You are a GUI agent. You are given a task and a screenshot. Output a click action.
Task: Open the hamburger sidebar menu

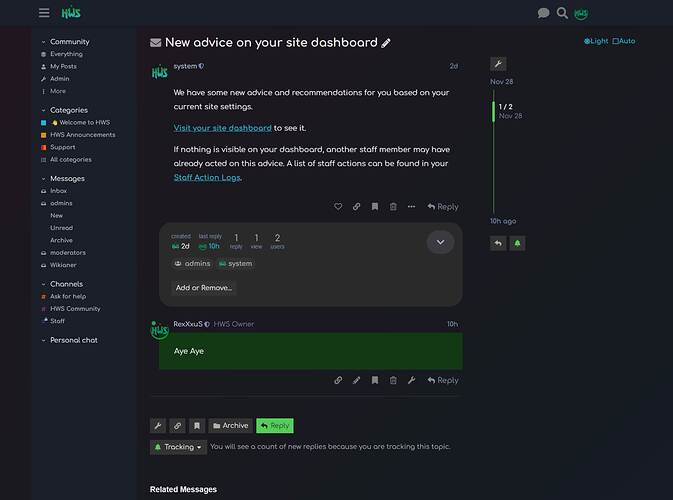coord(44,13)
